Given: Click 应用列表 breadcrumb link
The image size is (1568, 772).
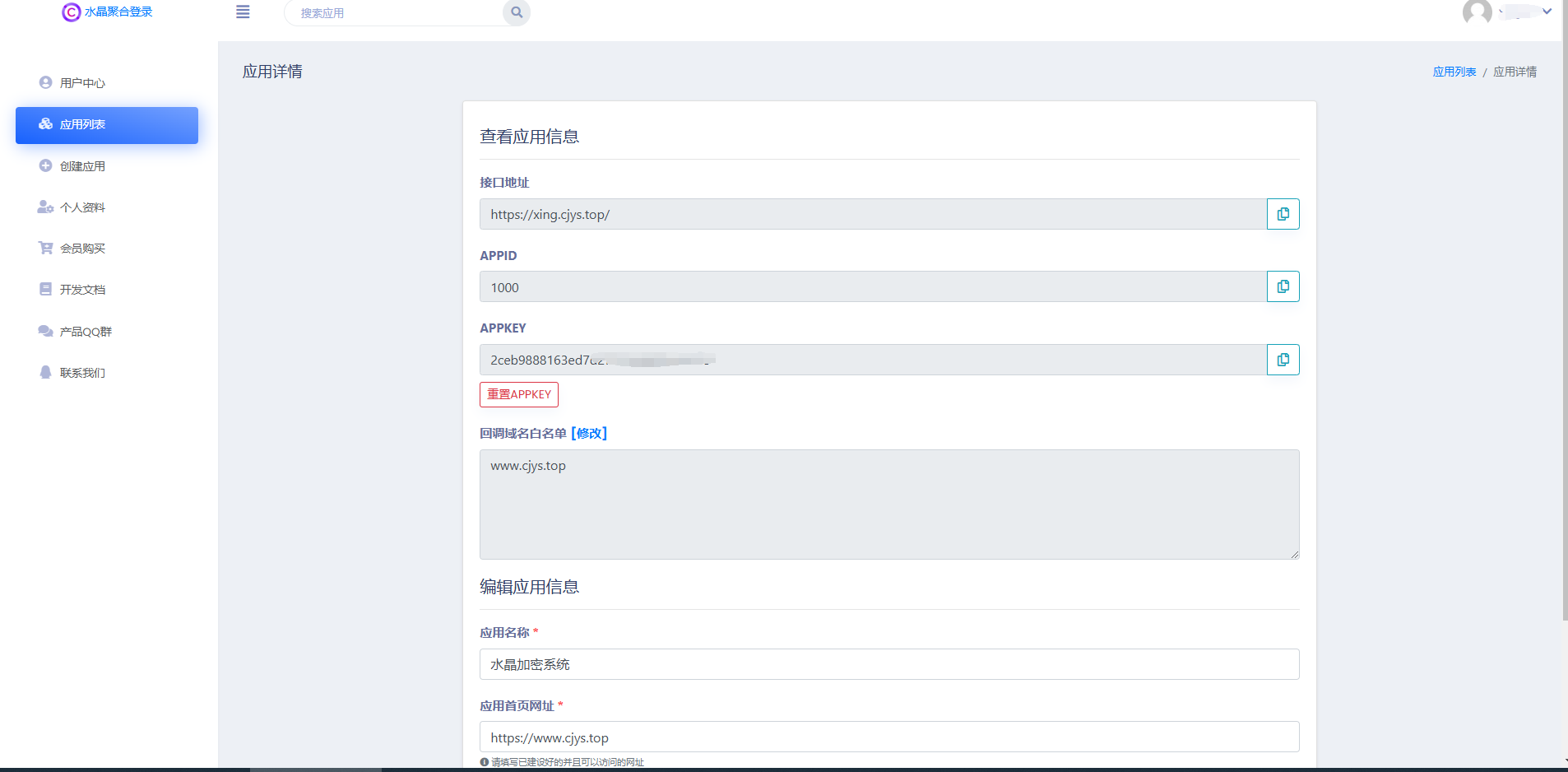Looking at the screenshot, I should pyautogui.click(x=1454, y=72).
